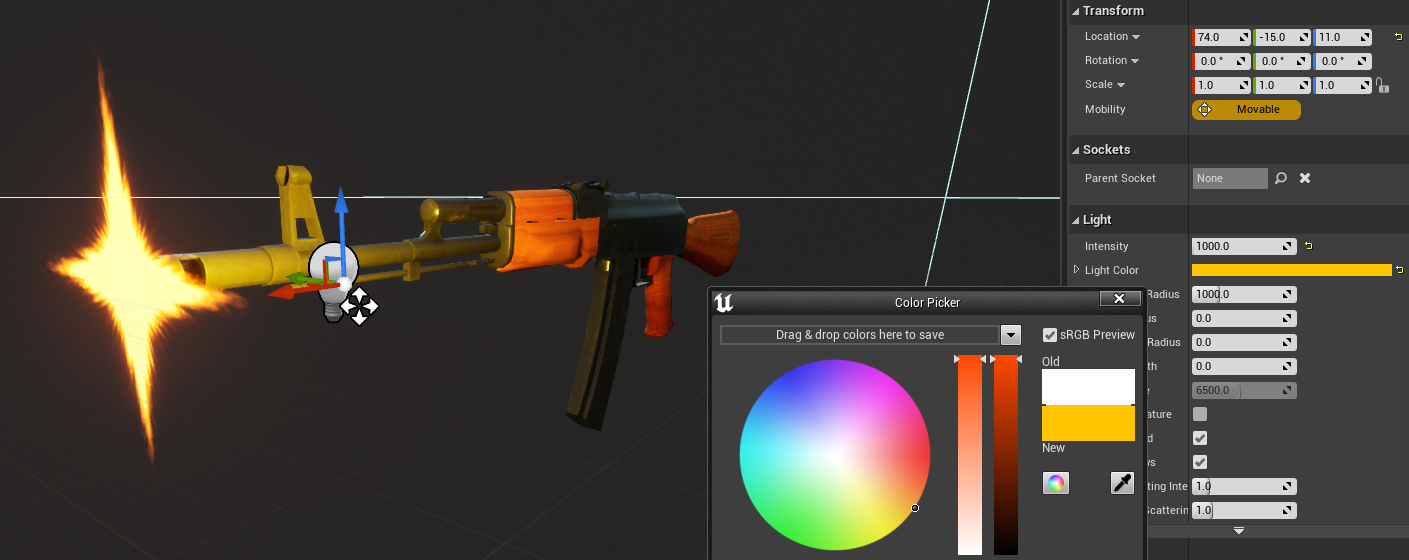Viewport: 1409px width, 560px height.
Task: Click the saturation vertical slider bar
Action: coord(970,455)
